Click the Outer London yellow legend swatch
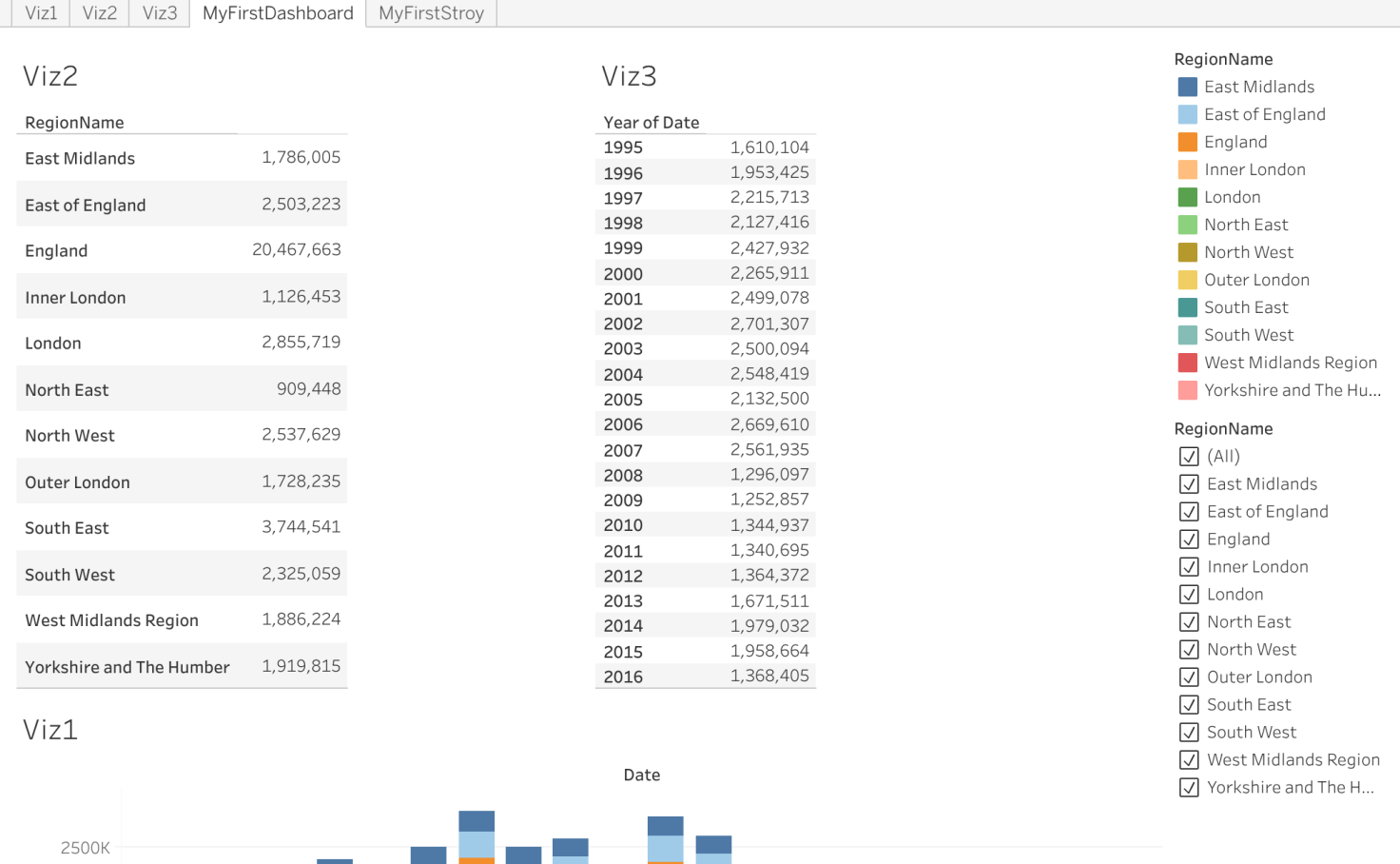 [x=1187, y=280]
